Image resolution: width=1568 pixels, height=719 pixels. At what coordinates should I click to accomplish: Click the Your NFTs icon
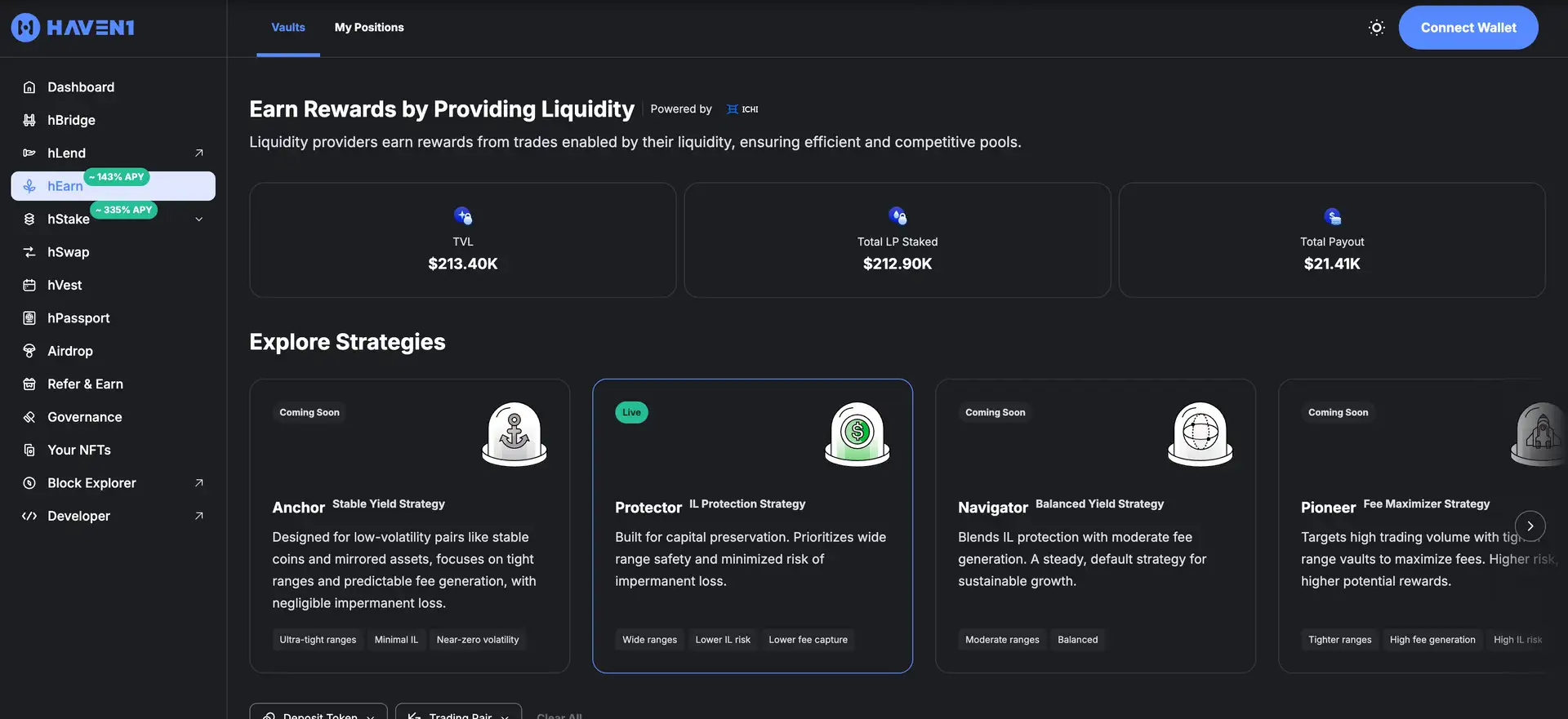pyautogui.click(x=29, y=450)
